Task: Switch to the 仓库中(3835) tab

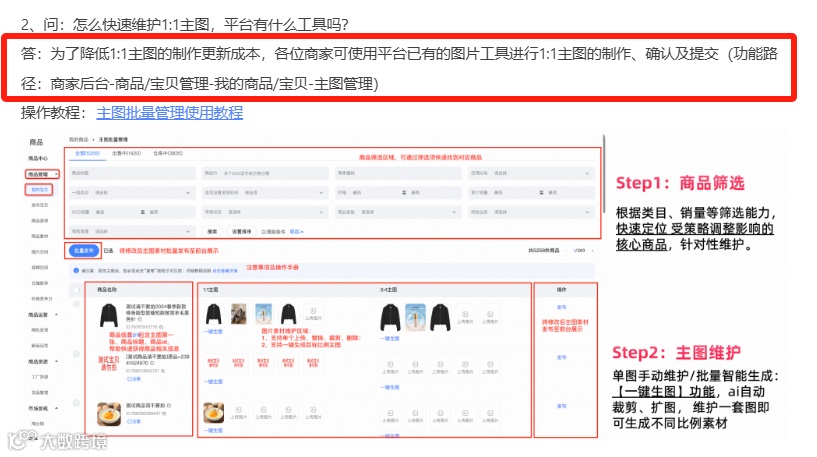Action: click(168, 153)
